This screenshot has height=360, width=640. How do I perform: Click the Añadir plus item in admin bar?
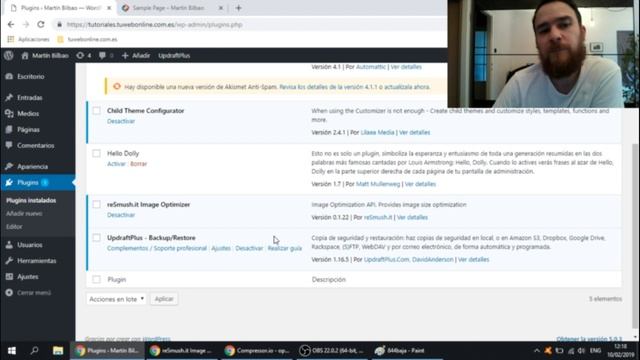tap(136, 56)
